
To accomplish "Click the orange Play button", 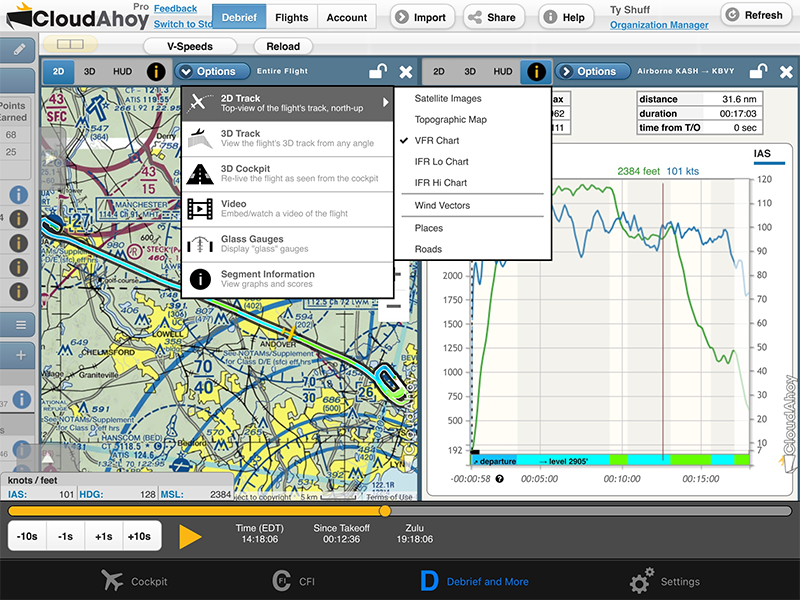I will tap(190, 537).
